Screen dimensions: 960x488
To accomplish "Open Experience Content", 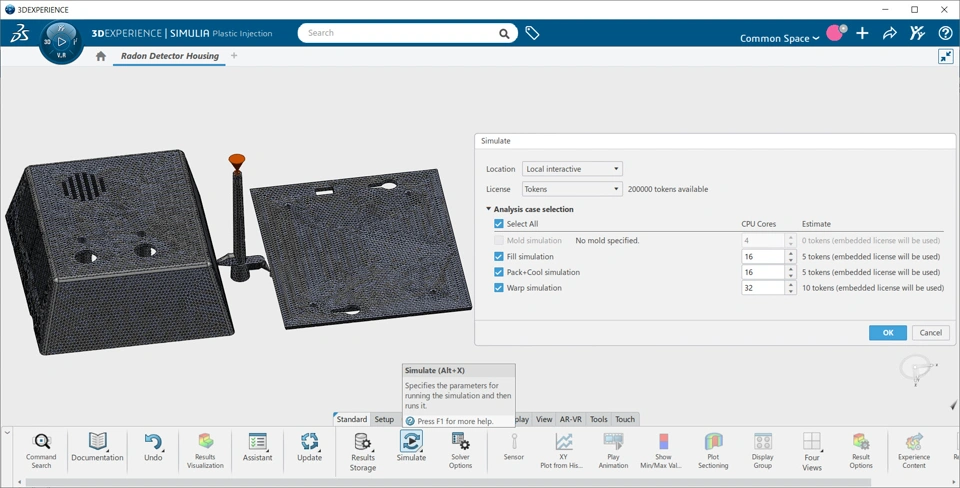I will (913, 450).
